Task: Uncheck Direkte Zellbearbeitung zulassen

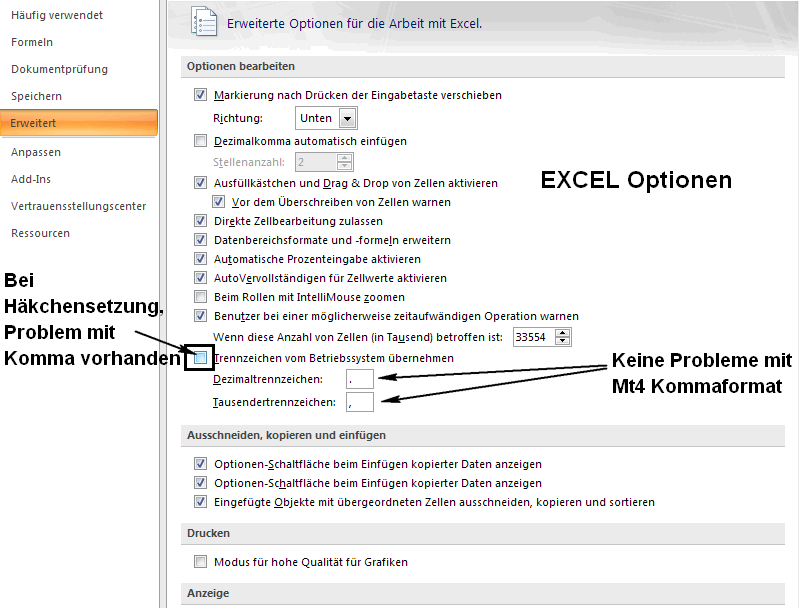Action: pyautogui.click(x=200, y=221)
